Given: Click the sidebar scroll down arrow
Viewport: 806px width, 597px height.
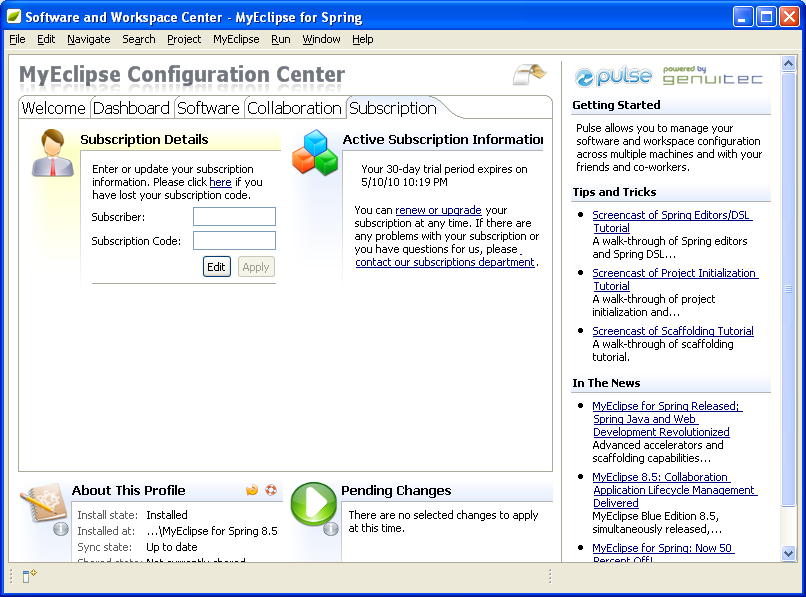Looking at the screenshot, I should (788, 553).
